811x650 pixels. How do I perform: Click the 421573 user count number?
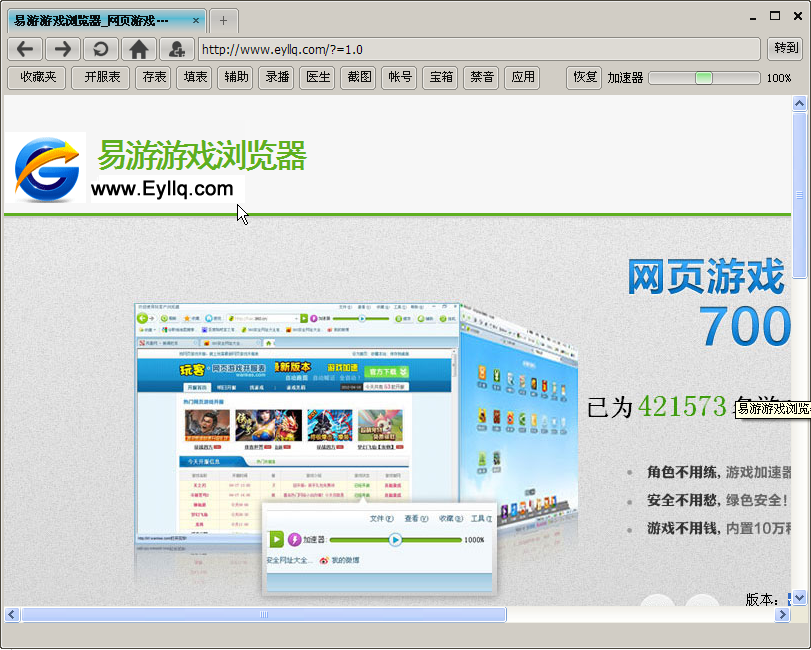pos(682,406)
